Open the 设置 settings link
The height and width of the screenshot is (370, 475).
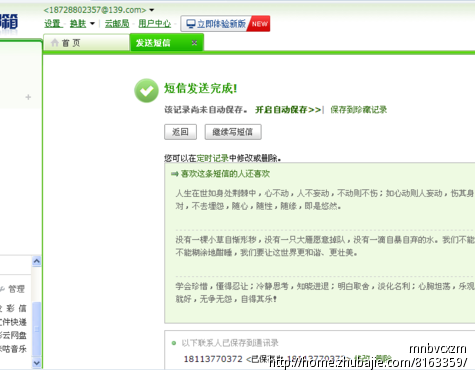coord(53,24)
